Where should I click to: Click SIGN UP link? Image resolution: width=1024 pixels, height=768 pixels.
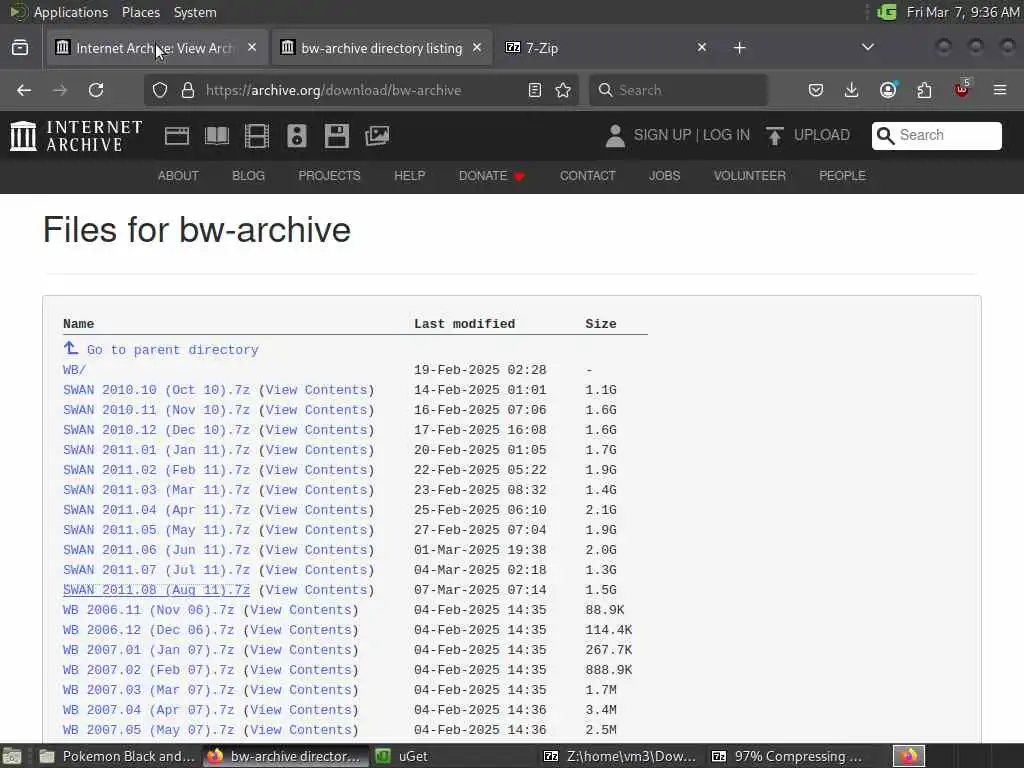point(662,135)
